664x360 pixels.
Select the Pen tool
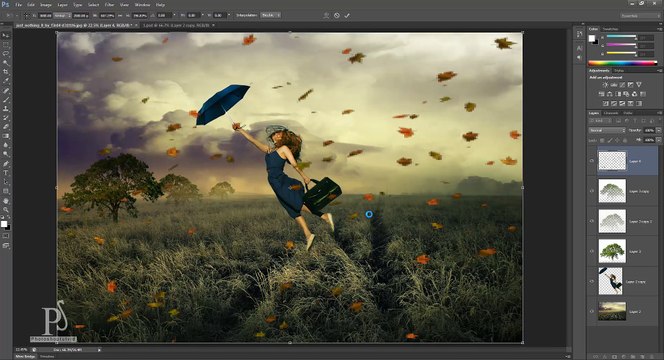pyautogui.click(x=6, y=163)
